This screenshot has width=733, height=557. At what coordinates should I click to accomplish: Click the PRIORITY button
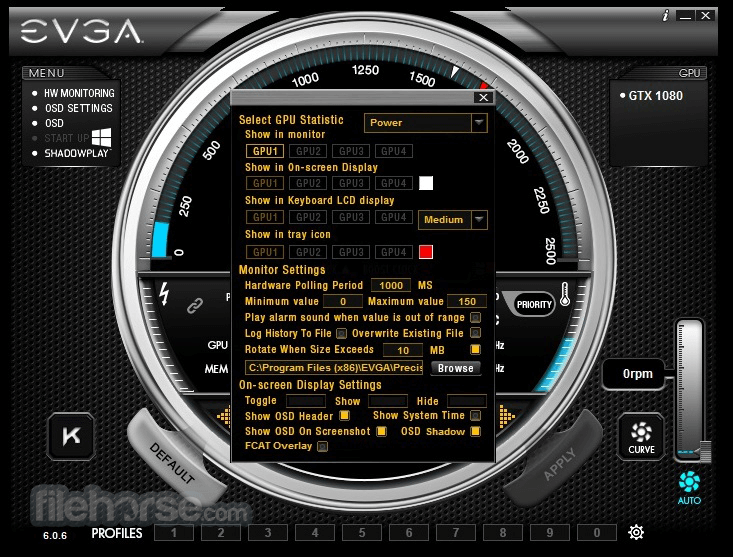pyautogui.click(x=534, y=305)
